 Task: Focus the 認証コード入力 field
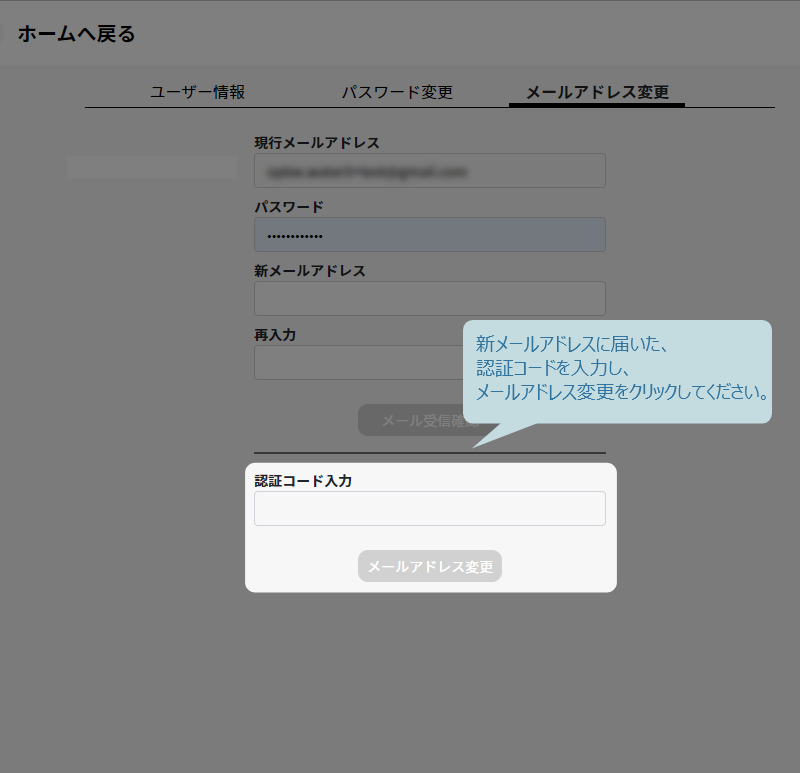(430, 509)
